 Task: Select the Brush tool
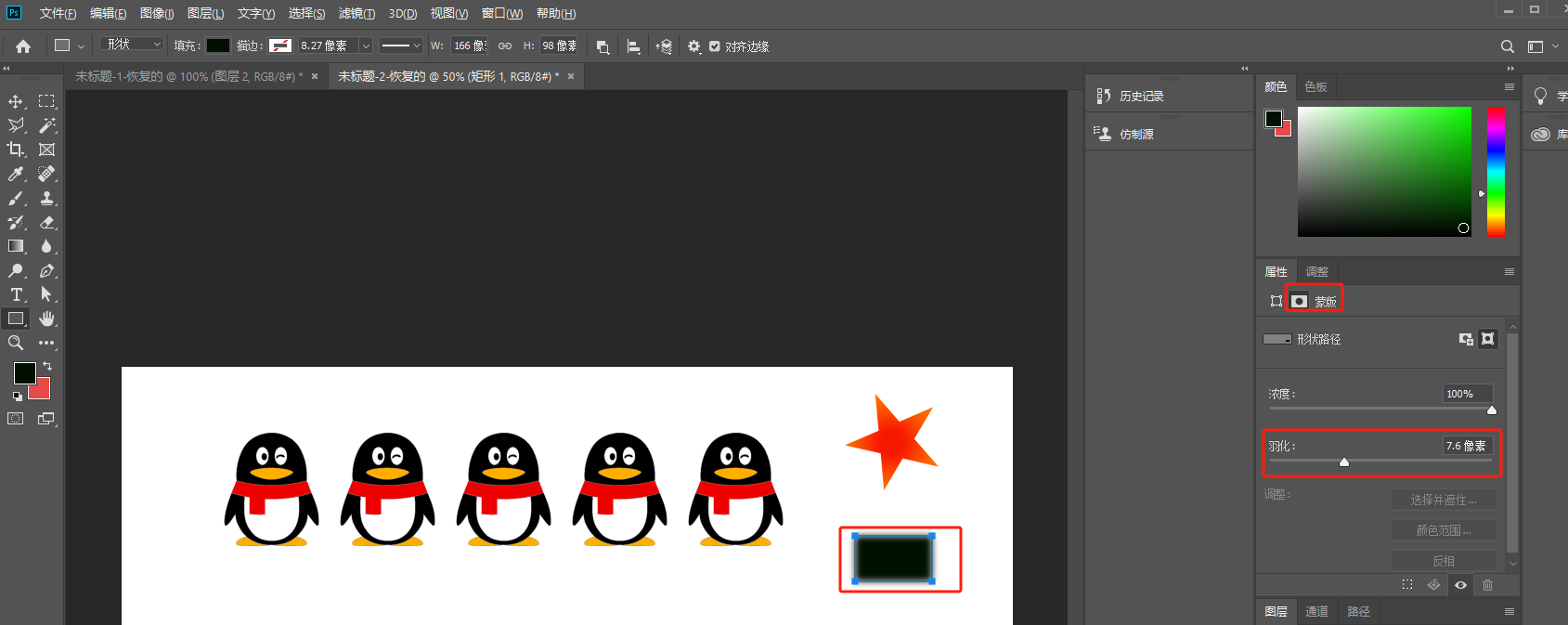[x=16, y=198]
